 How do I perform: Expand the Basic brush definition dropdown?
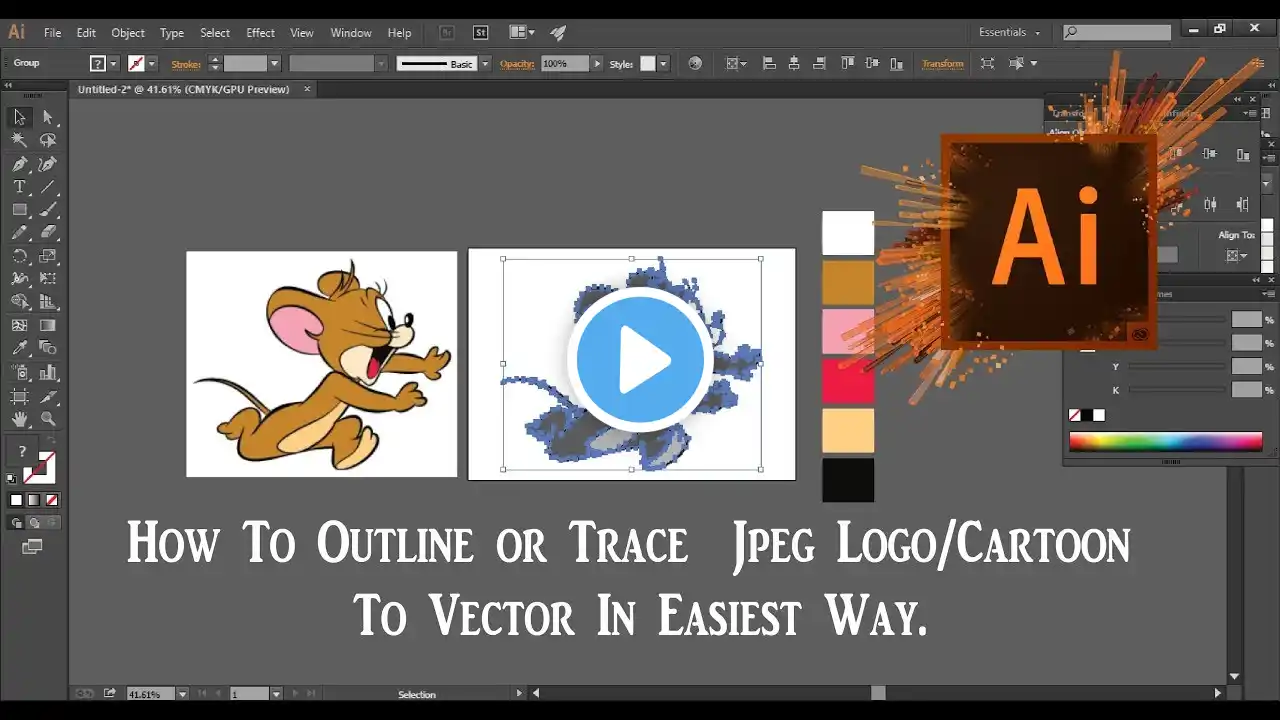pos(485,64)
